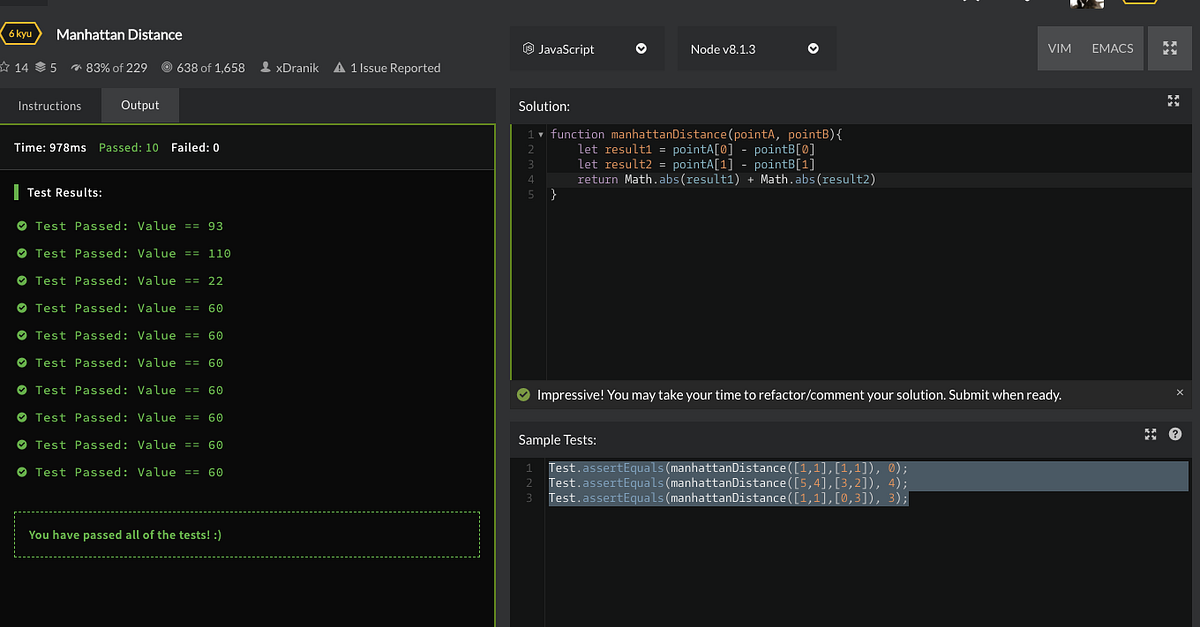Open the Sample Tests help icon
The height and width of the screenshot is (627, 1200).
click(1175, 434)
